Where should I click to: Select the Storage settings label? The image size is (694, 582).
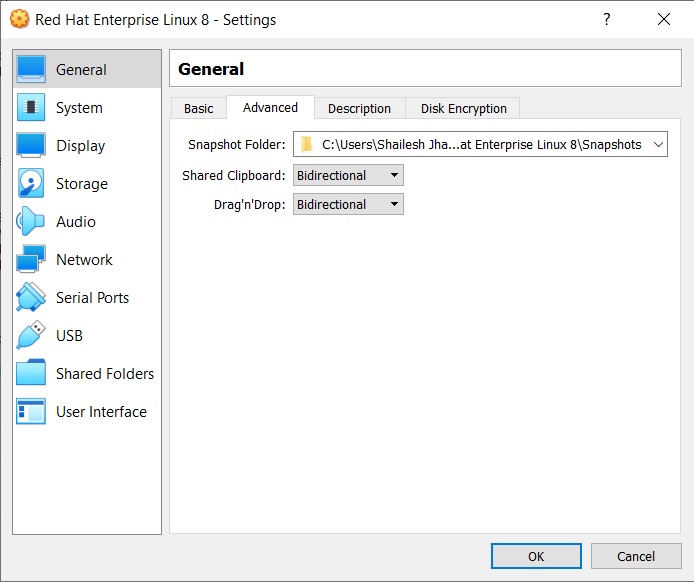click(82, 184)
